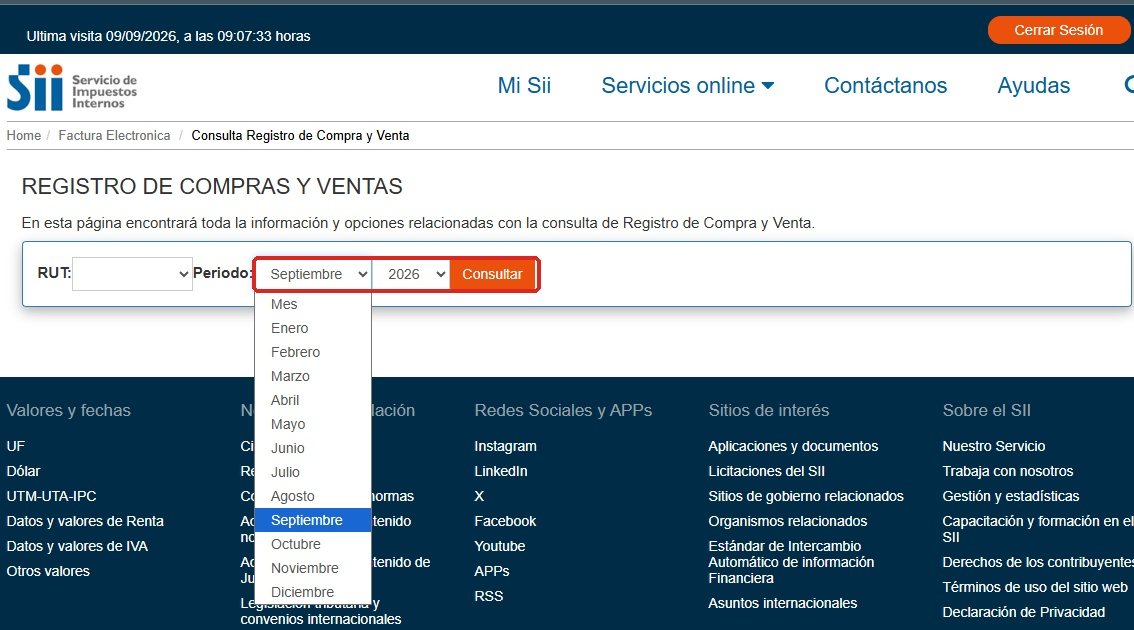Open Nuestro Servicio footer link

point(994,446)
